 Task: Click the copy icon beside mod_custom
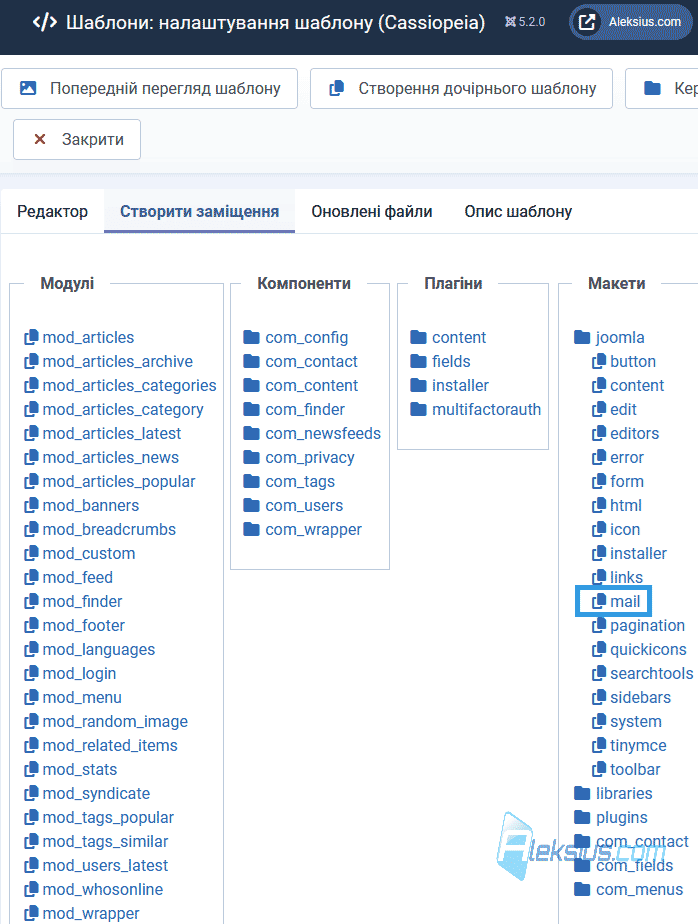pos(31,553)
